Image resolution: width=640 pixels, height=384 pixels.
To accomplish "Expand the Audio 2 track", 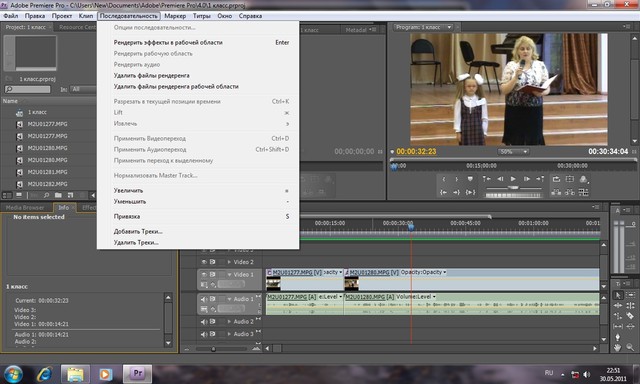I will point(229,322).
